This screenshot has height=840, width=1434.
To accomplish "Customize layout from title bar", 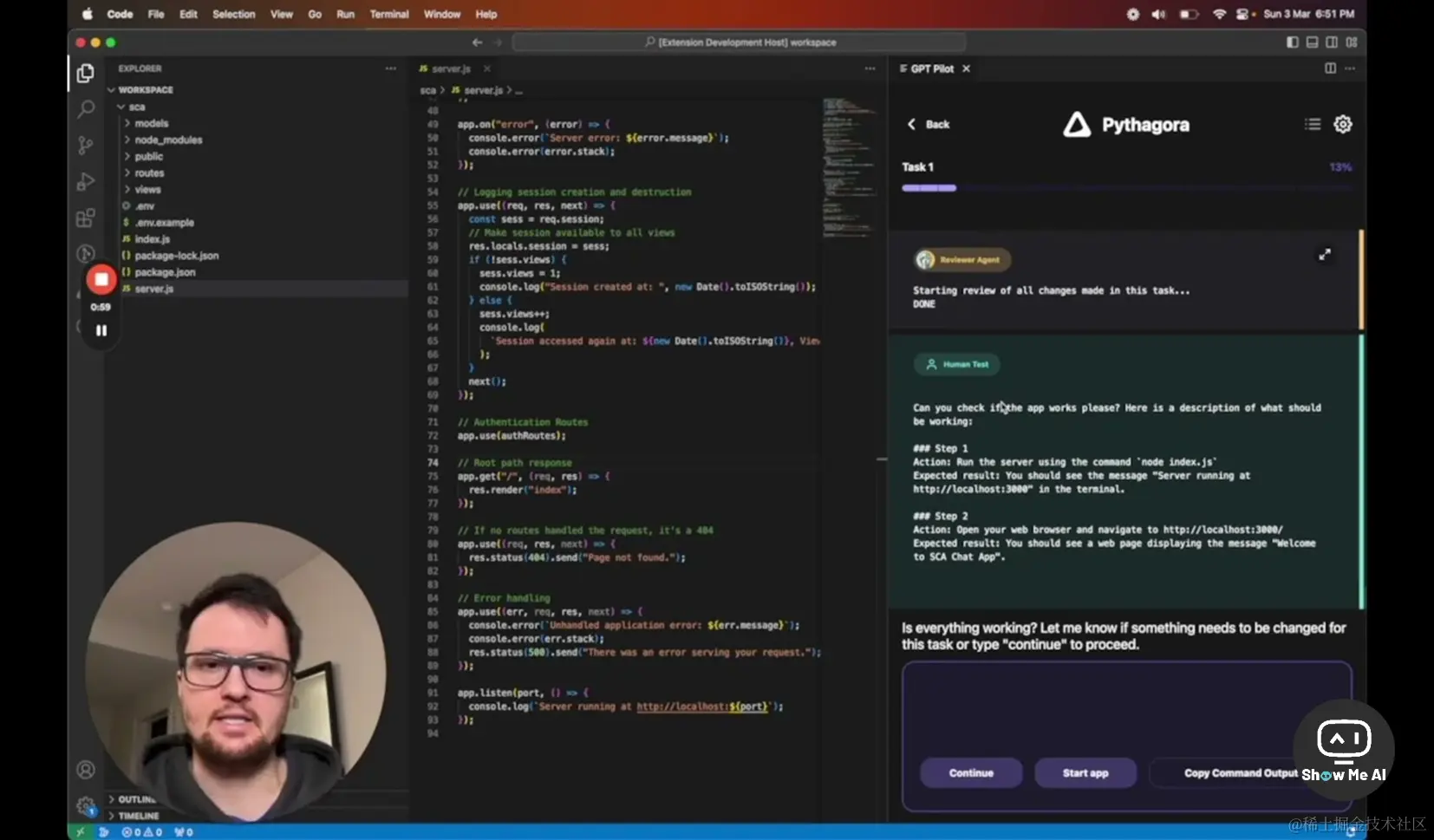I will coord(1352,42).
